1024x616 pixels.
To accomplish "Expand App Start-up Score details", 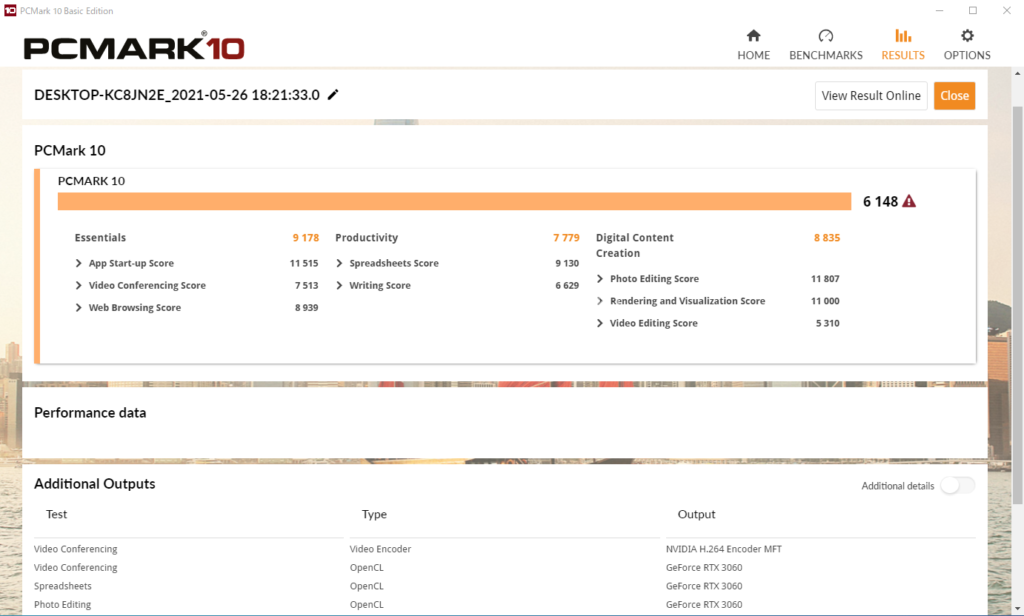I will (78, 263).
